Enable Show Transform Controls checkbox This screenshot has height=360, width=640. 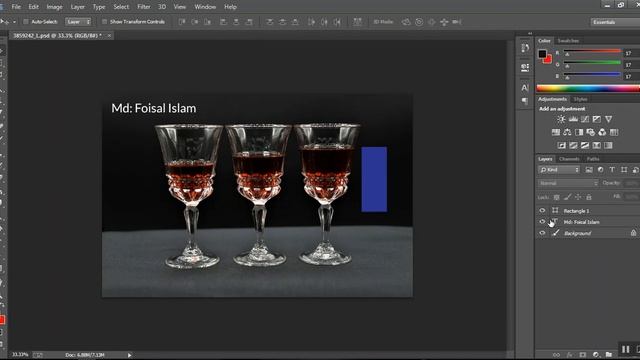(104, 22)
